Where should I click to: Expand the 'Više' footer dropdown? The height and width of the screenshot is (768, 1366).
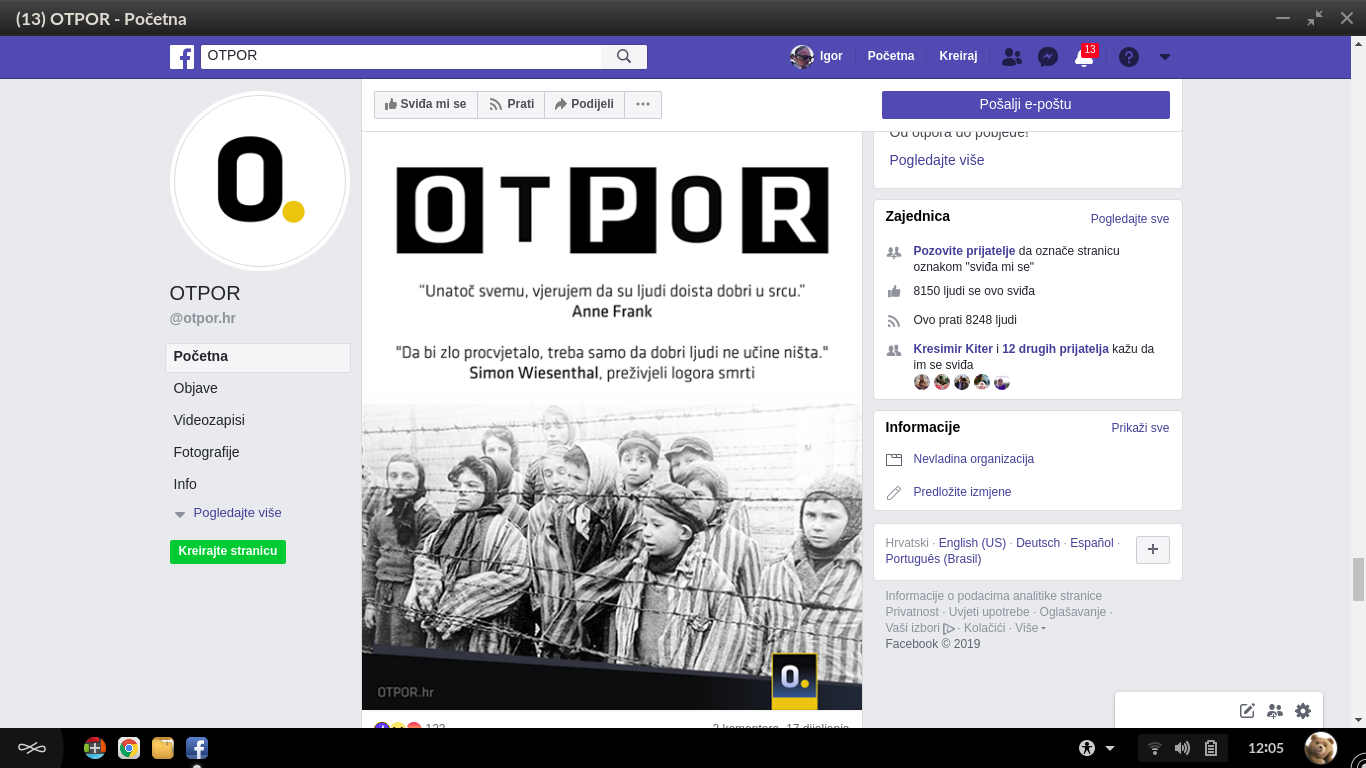coord(1029,627)
